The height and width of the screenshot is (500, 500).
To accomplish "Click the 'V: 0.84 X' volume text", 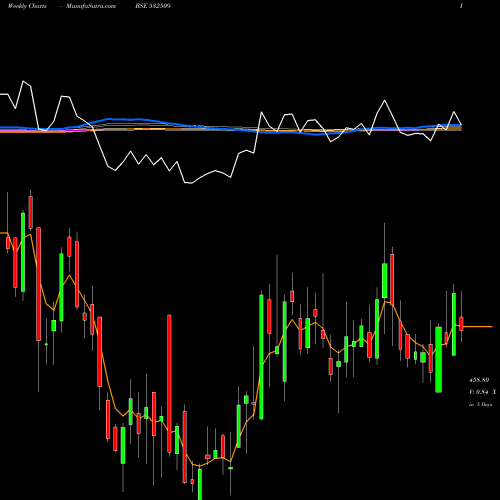I will coord(482,392).
